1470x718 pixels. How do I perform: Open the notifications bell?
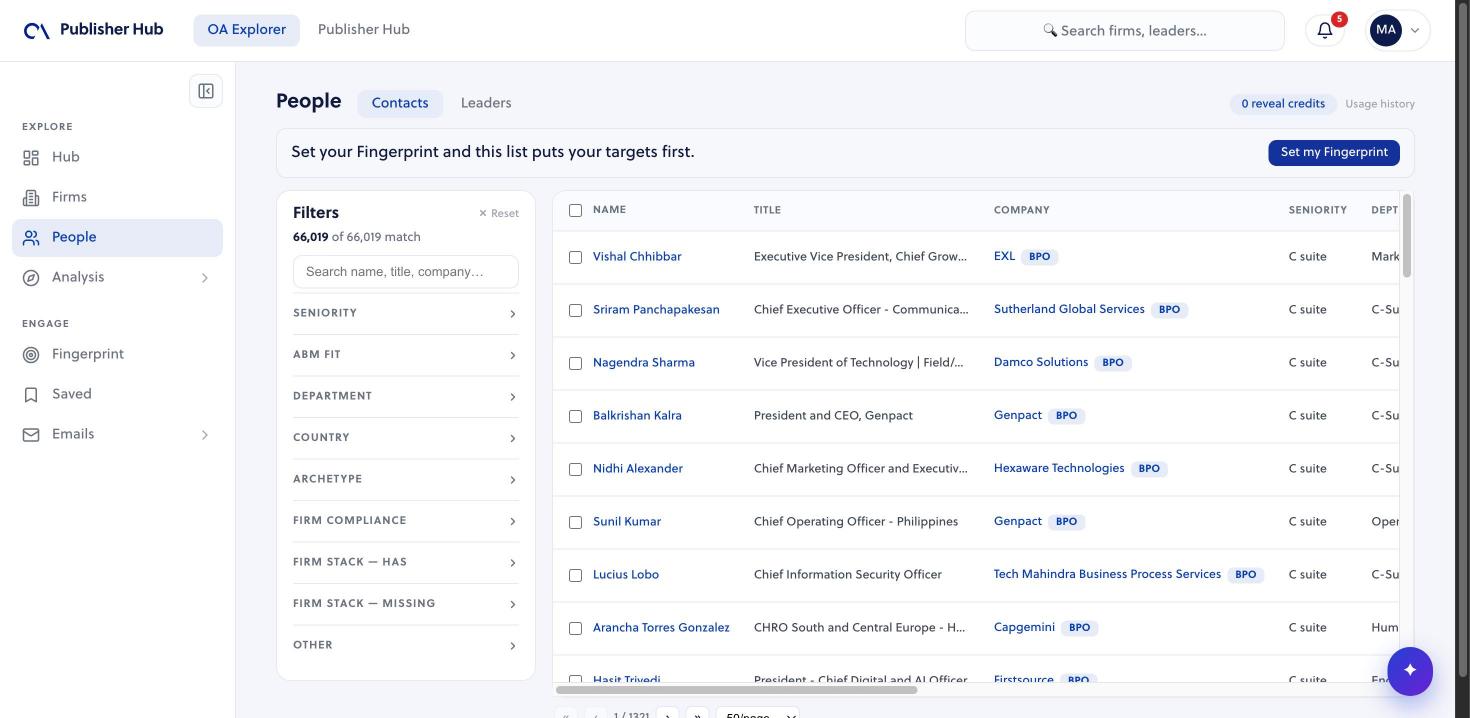click(1325, 30)
